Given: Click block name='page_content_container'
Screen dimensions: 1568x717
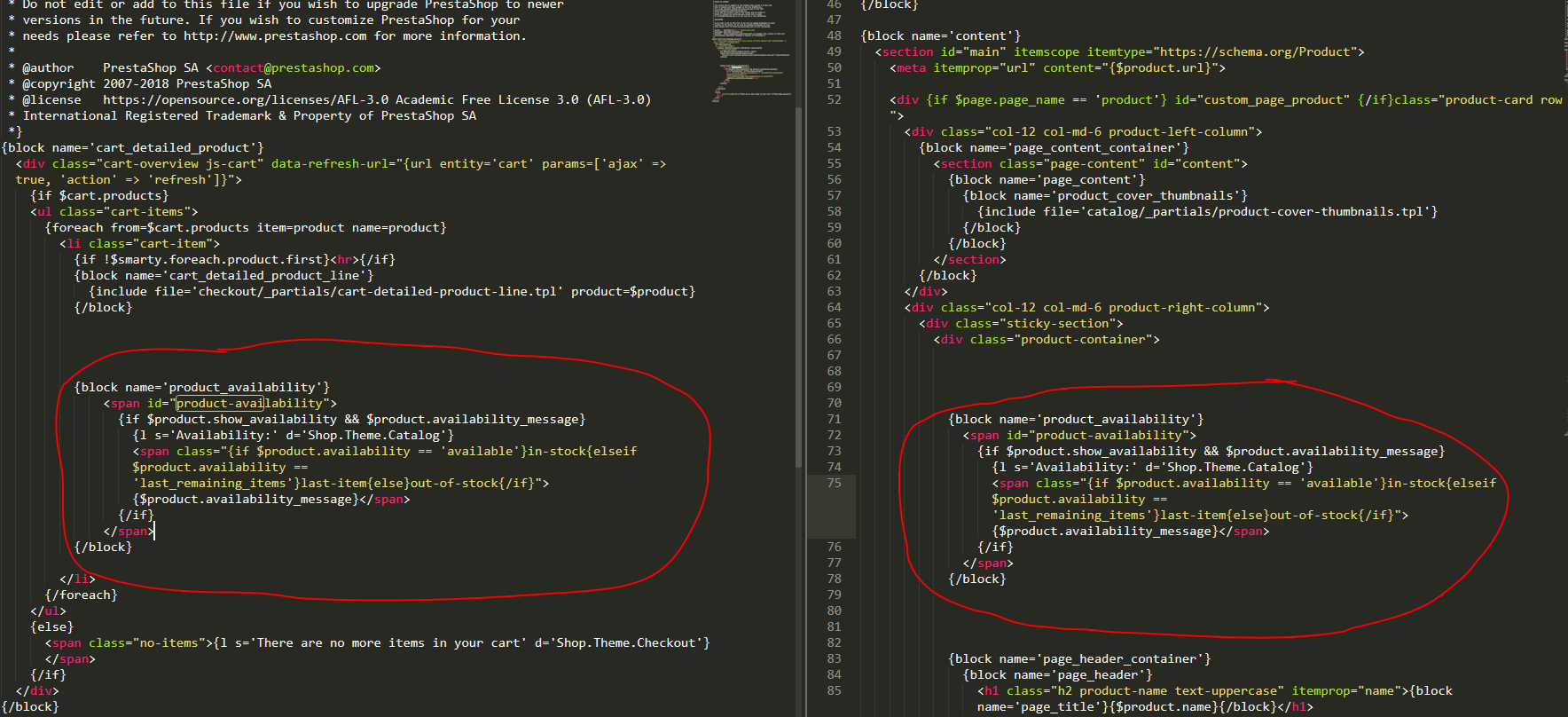Looking at the screenshot, I should coord(1054,148).
